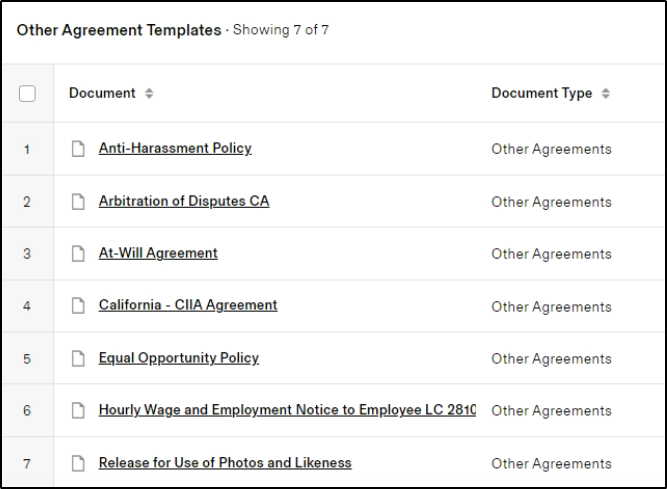Image resolution: width=667 pixels, height=489 pixels.
Task: Open Release for Use of Photos and Likeness
Action: pyautogui.click(x=225, y=463)
